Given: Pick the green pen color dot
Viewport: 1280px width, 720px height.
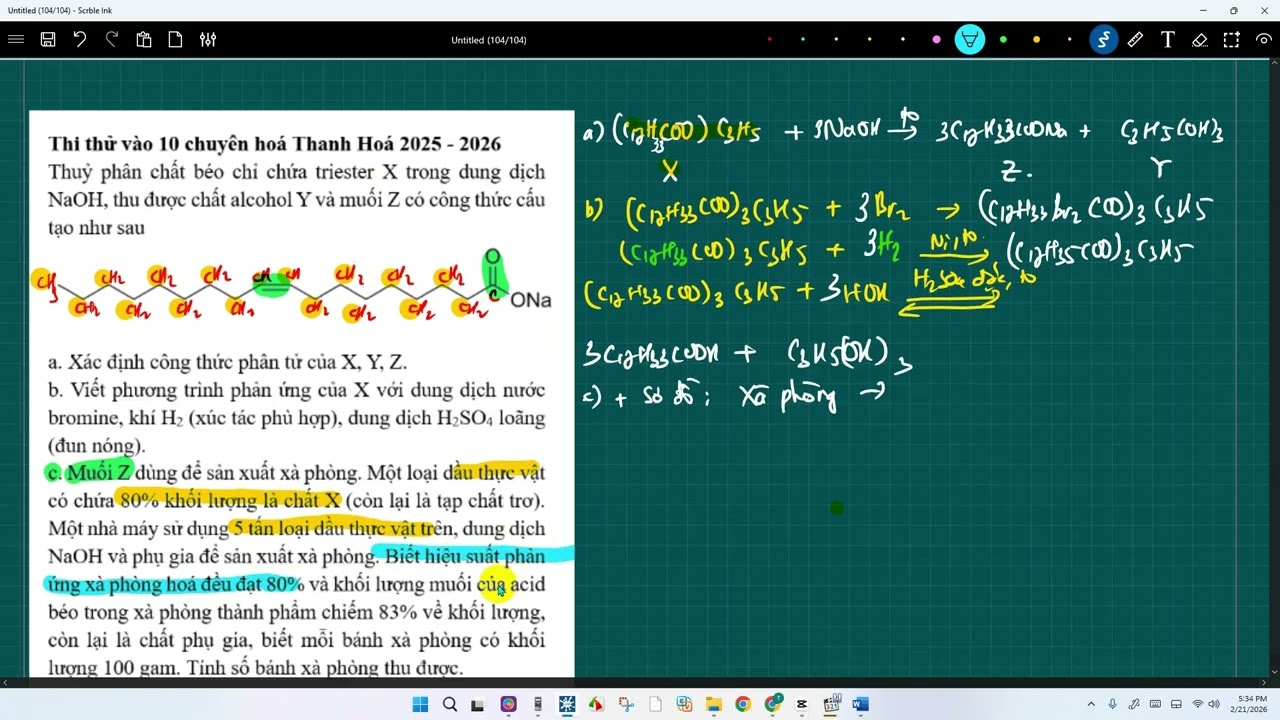Looking at the screenshot, I should pos(1003,40).
